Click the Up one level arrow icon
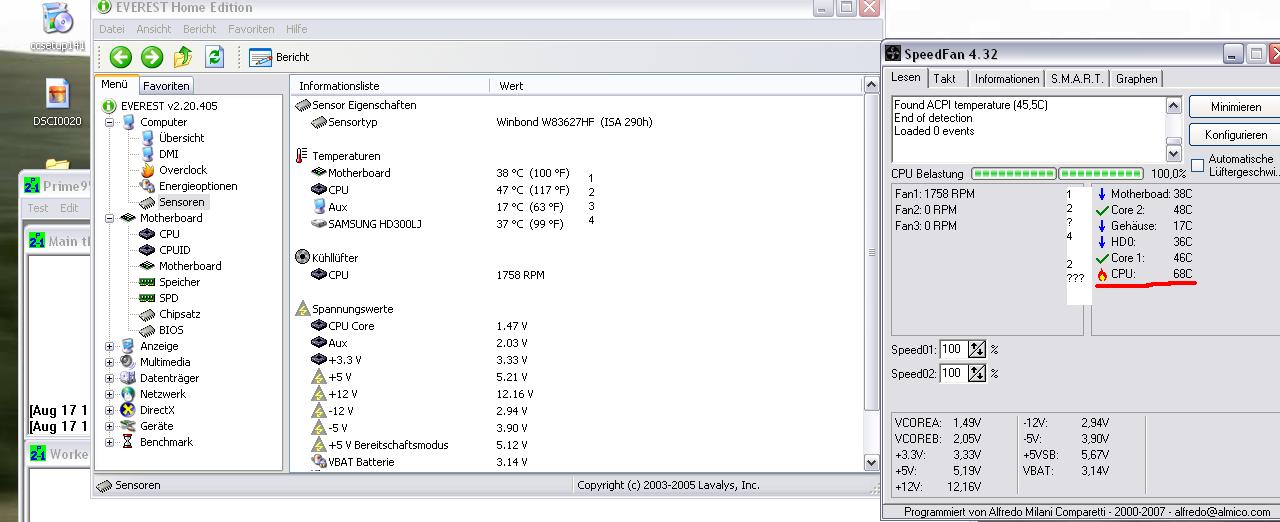Screen dimensions: 1280x522 click(183, 57)
